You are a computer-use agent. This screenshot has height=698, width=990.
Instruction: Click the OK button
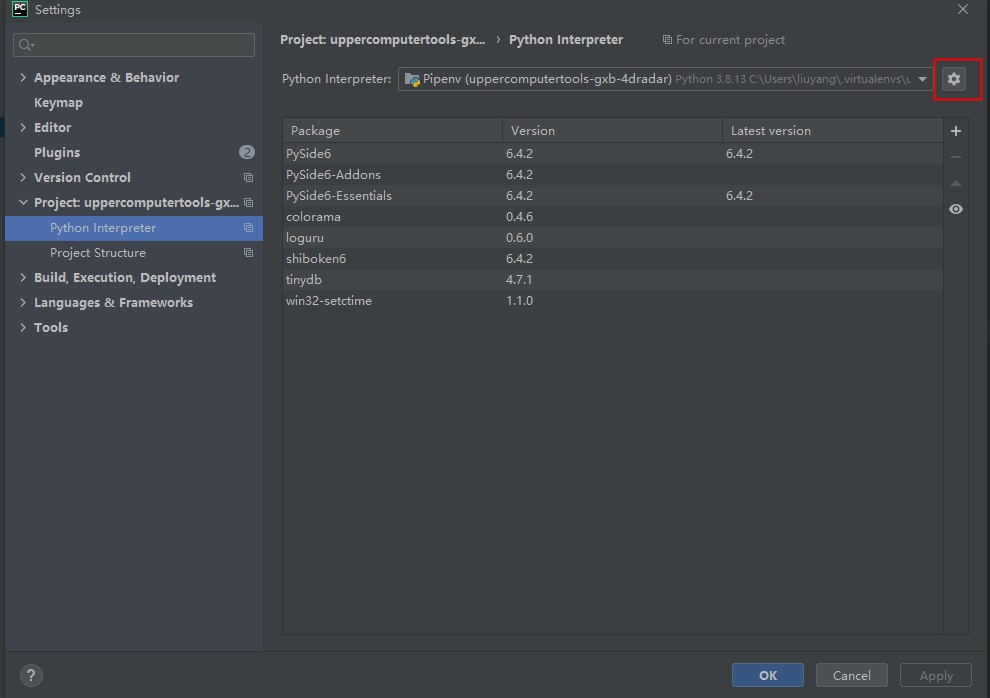(768, 675)
